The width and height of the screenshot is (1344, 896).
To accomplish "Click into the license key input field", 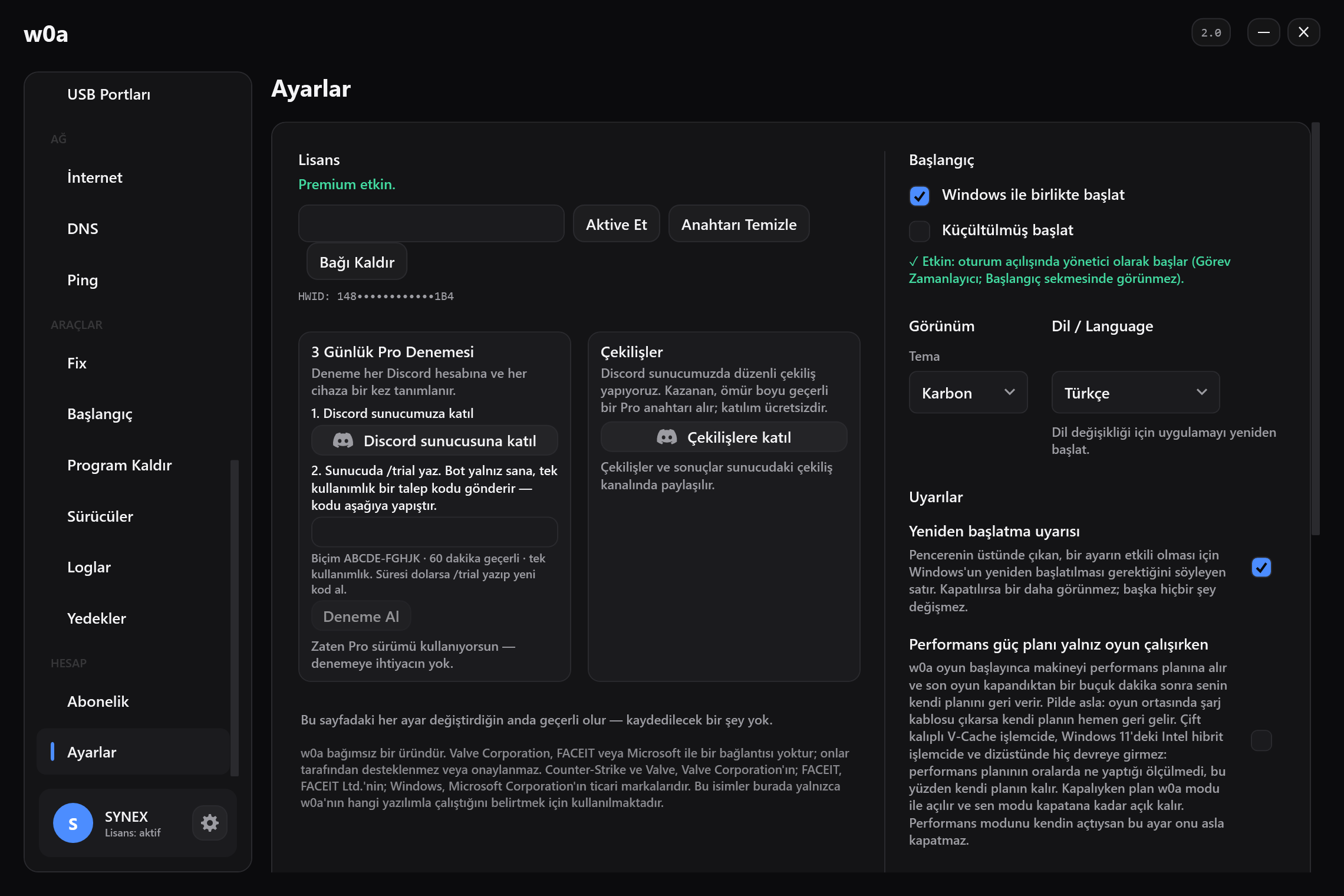I will tap(431, 224).
